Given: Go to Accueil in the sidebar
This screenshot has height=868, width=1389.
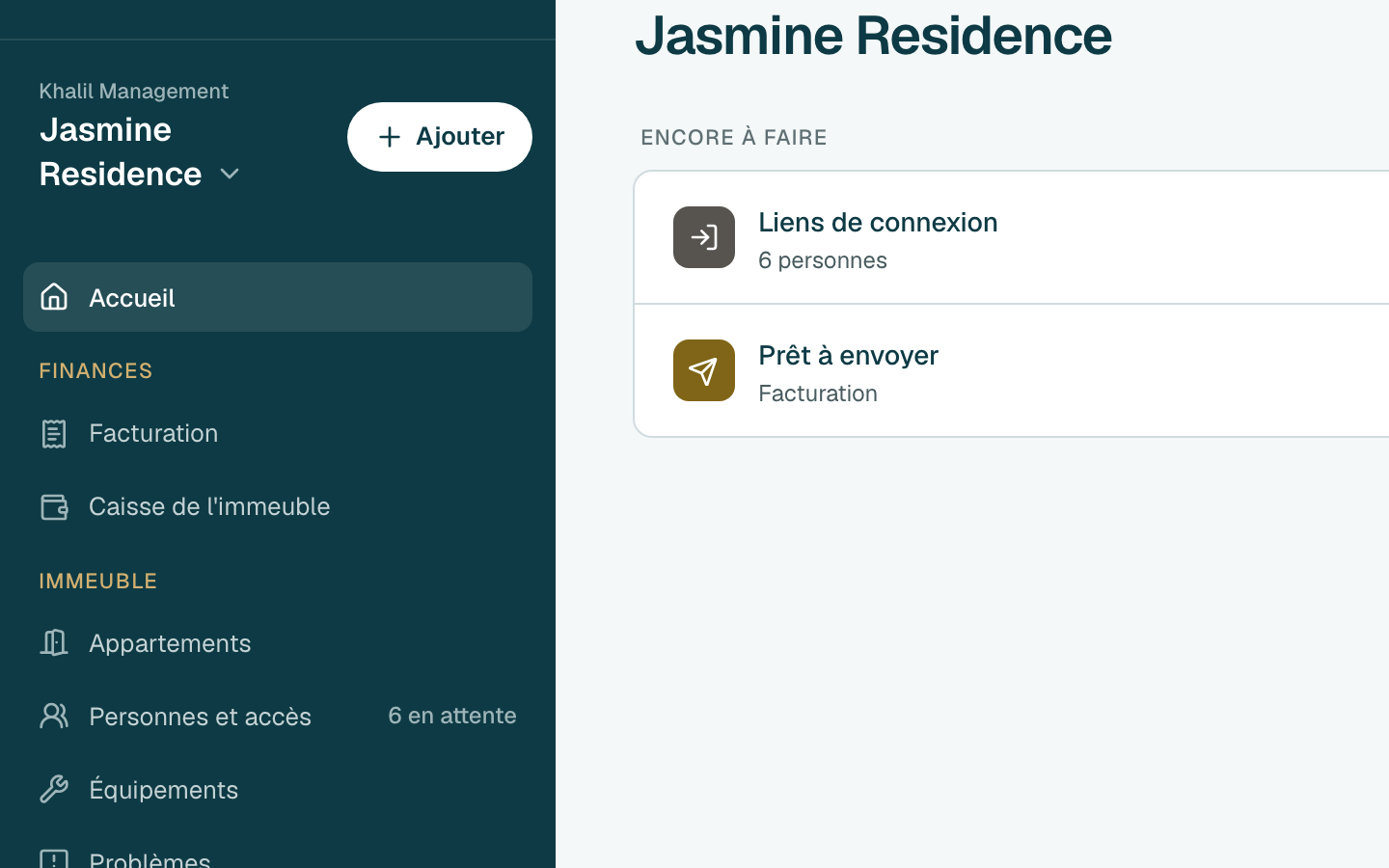Looking at the screenshot, I should tap(278, 297).
